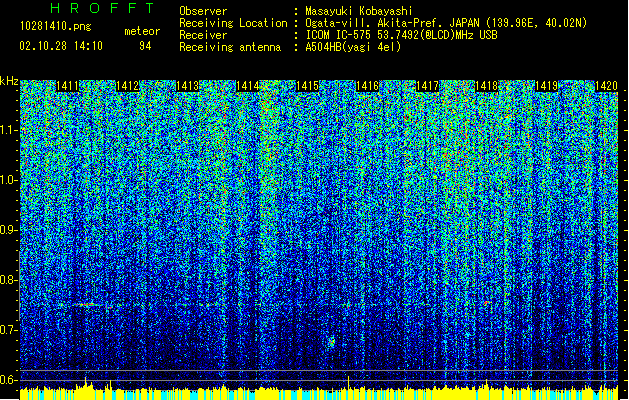Click the 'Receiving Location' label
Image resolution: width=629 pixels, height=400 pixels.
233,23
